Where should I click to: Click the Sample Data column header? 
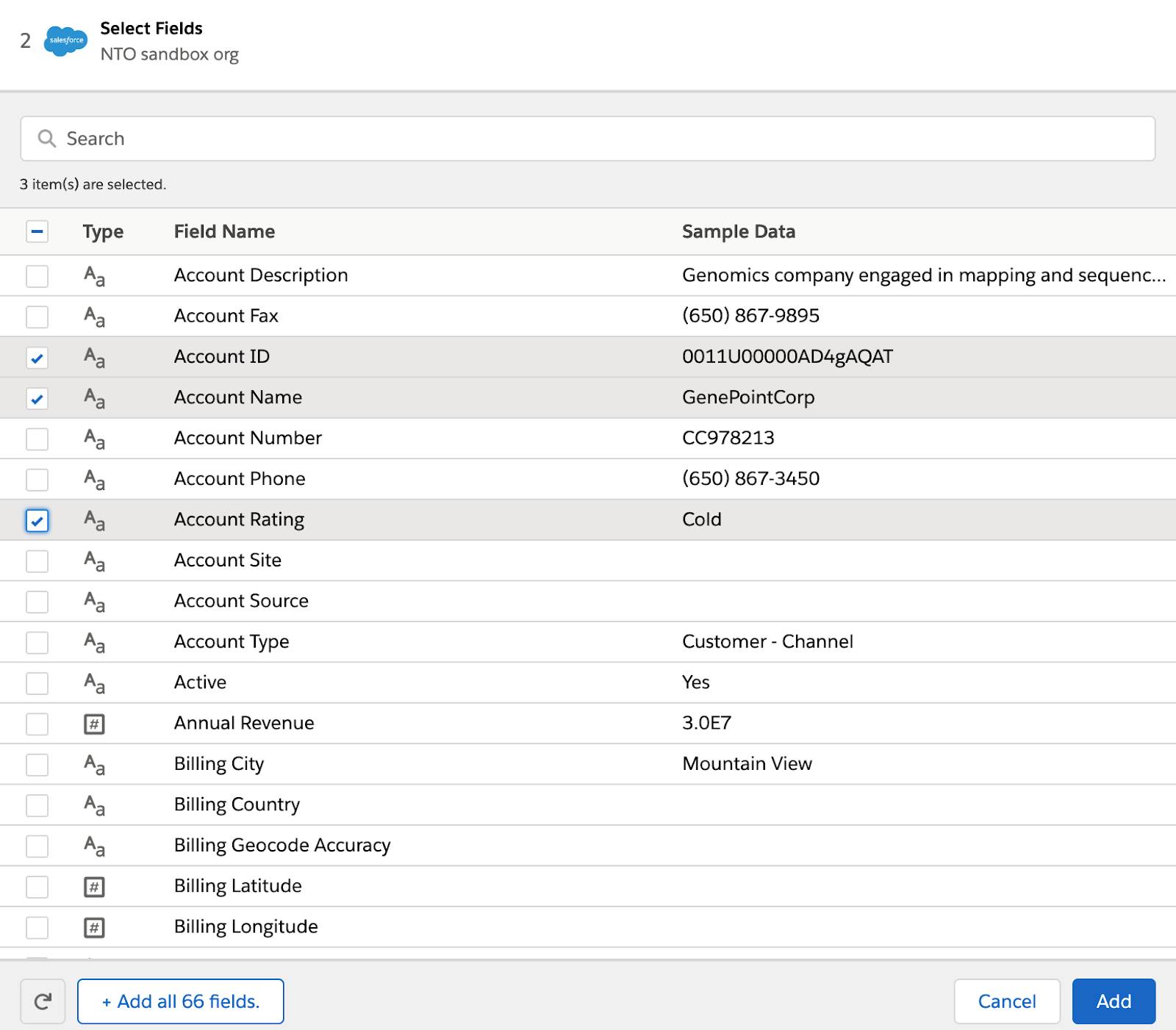coord(739,231)
